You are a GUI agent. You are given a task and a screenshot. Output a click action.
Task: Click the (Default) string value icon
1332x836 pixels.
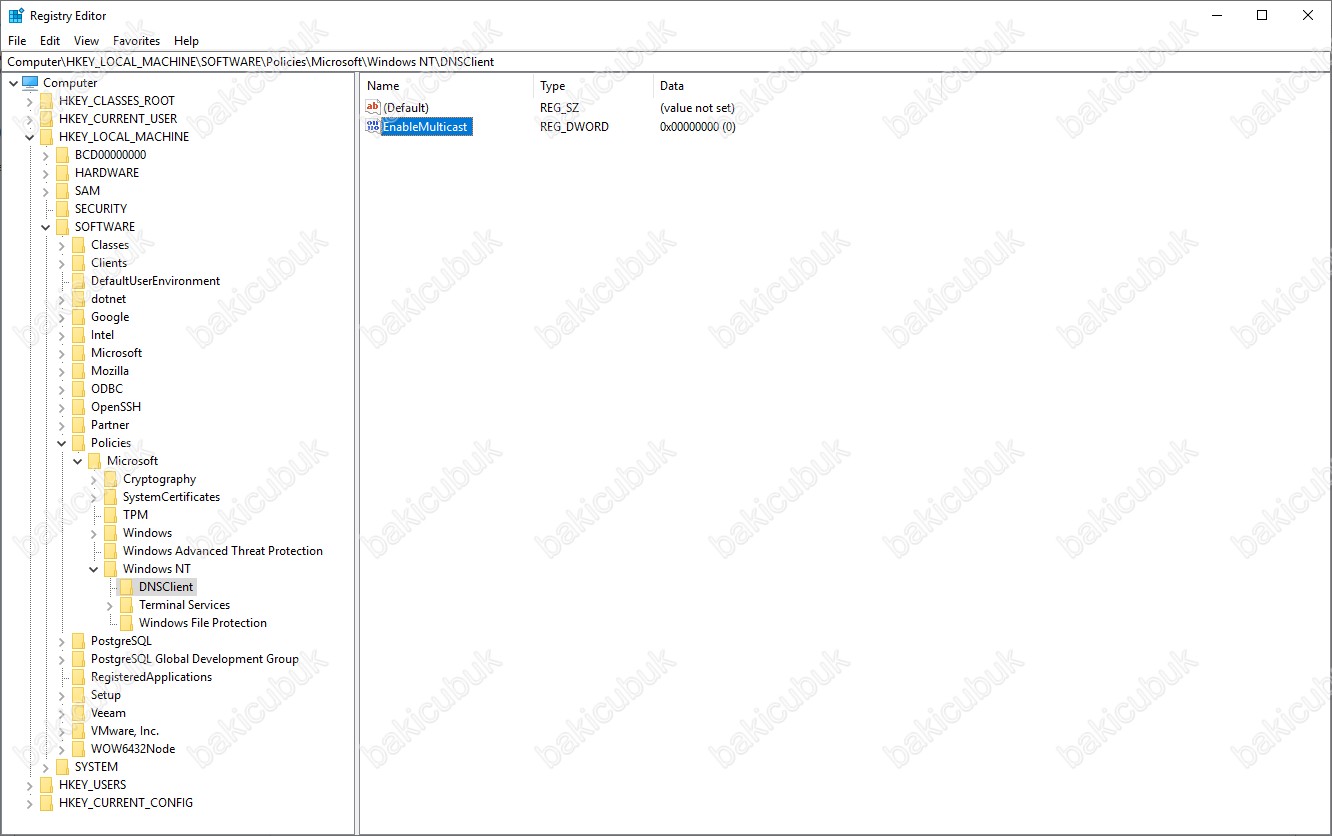point(373,108)
